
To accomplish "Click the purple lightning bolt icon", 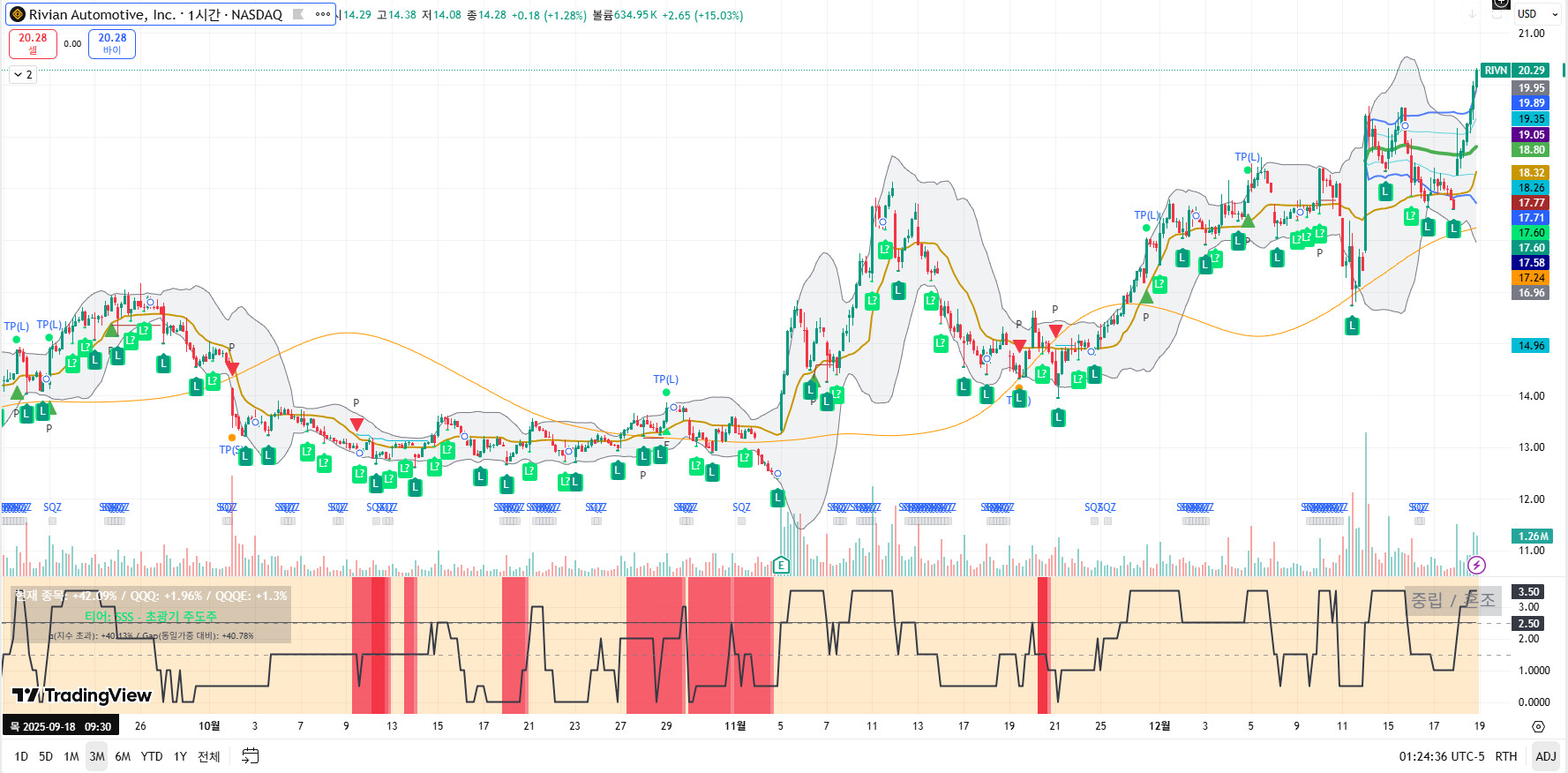I will click(1476, 565).
